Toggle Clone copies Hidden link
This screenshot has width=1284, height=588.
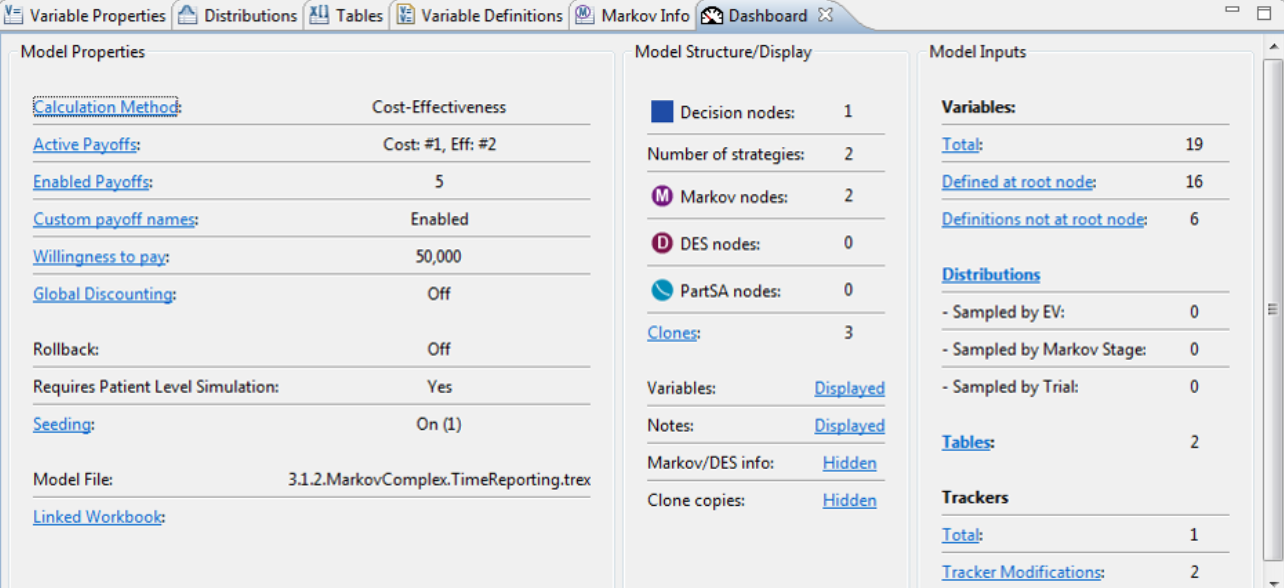click(849, 500)
